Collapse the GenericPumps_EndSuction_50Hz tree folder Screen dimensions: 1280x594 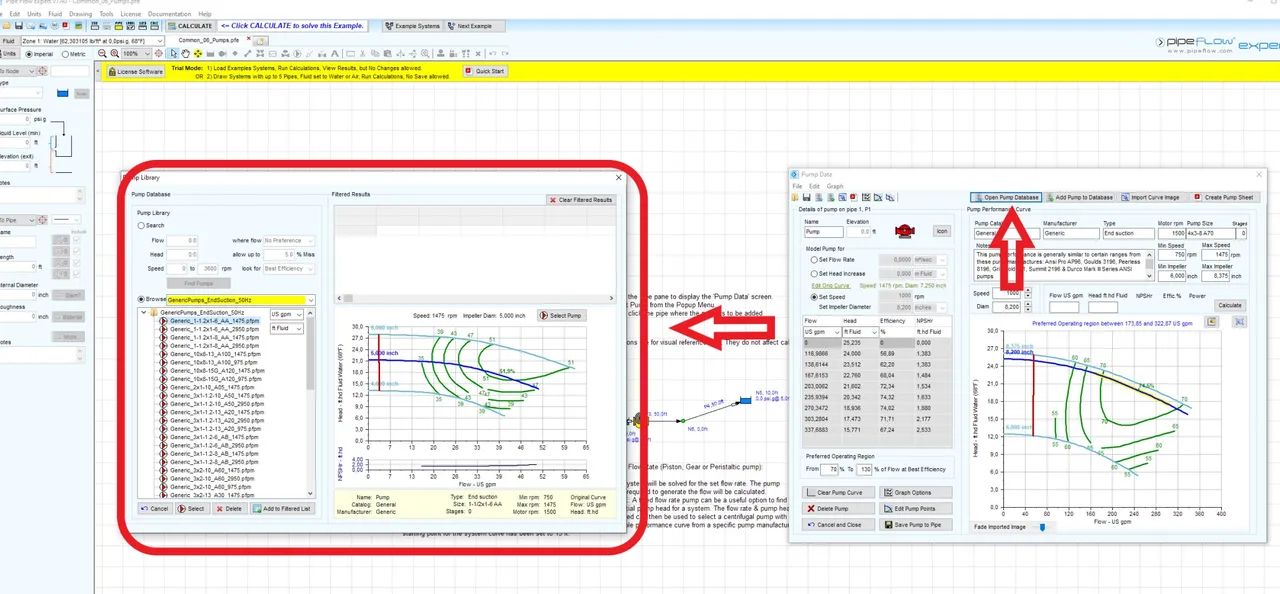[x=146, y=312]
